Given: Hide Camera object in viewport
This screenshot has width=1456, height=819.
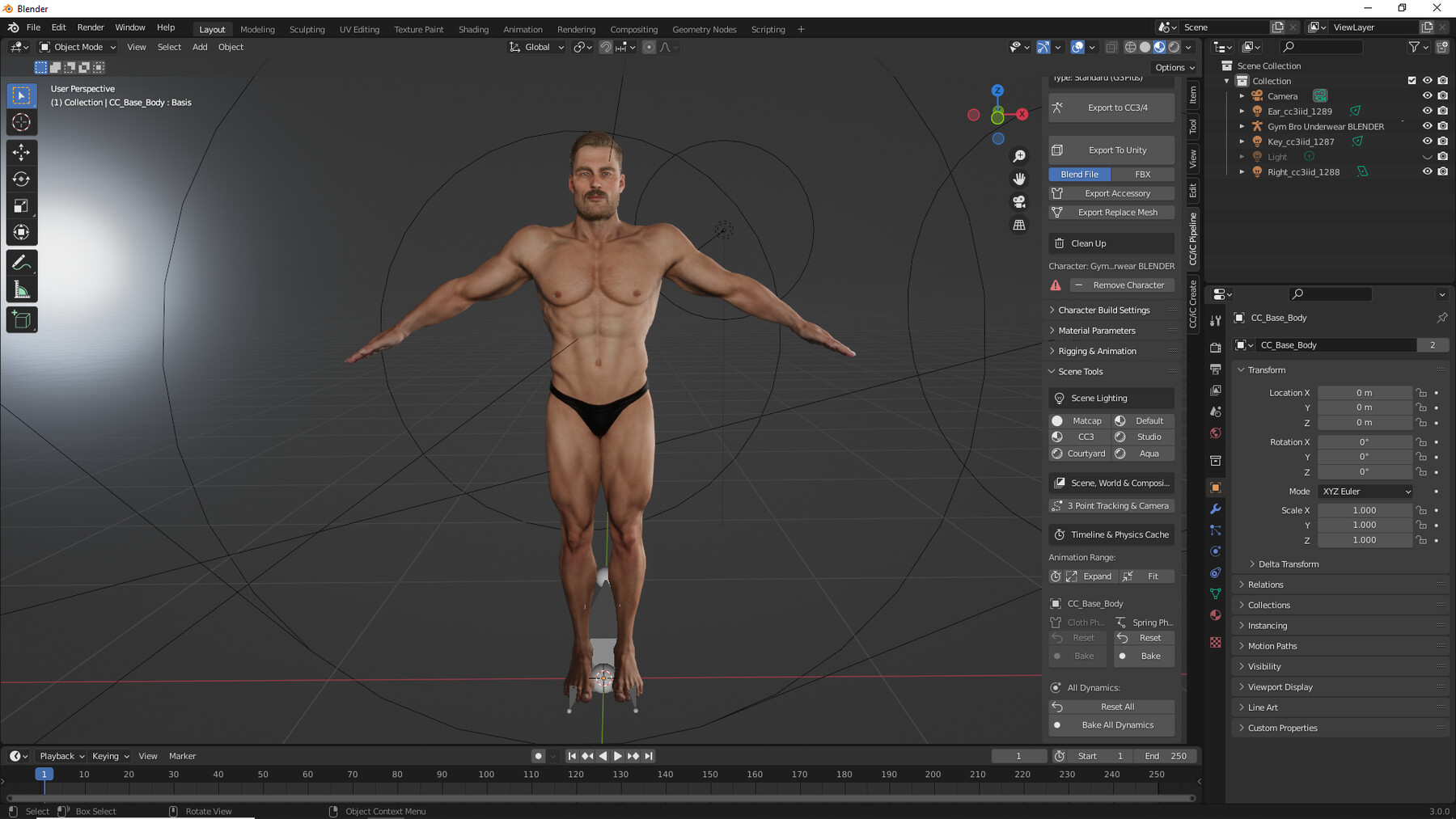Looking at the screenshot, I should coord(1427,95).
